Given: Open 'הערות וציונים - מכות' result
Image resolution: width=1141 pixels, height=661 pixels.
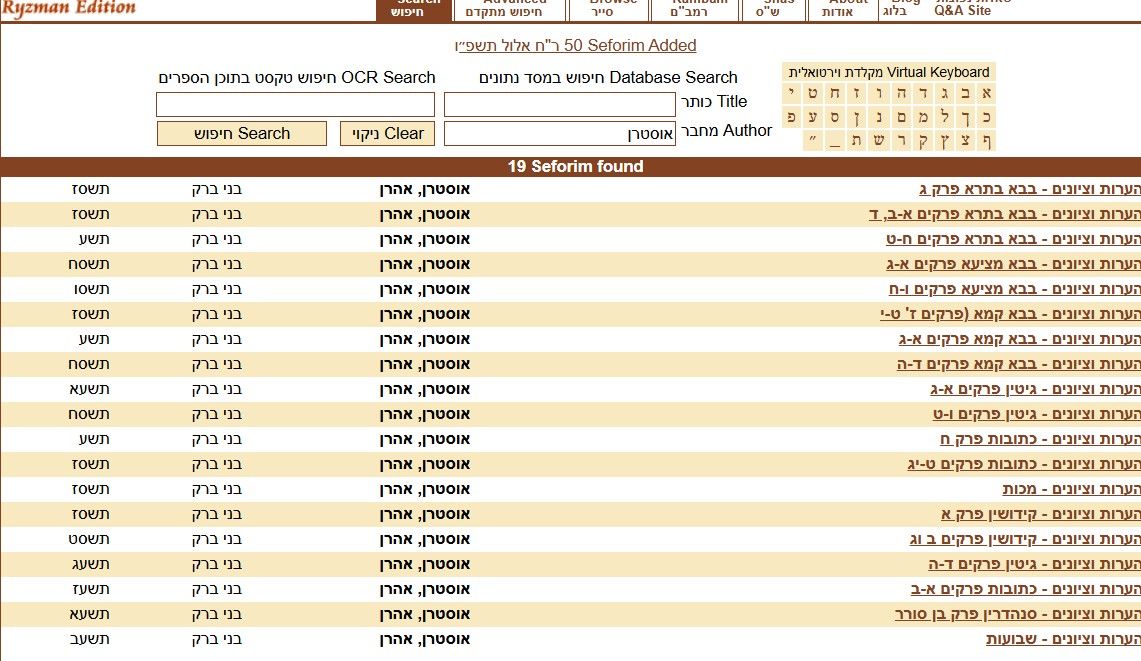Looking at the screenshot, I should pos(1071,489).
